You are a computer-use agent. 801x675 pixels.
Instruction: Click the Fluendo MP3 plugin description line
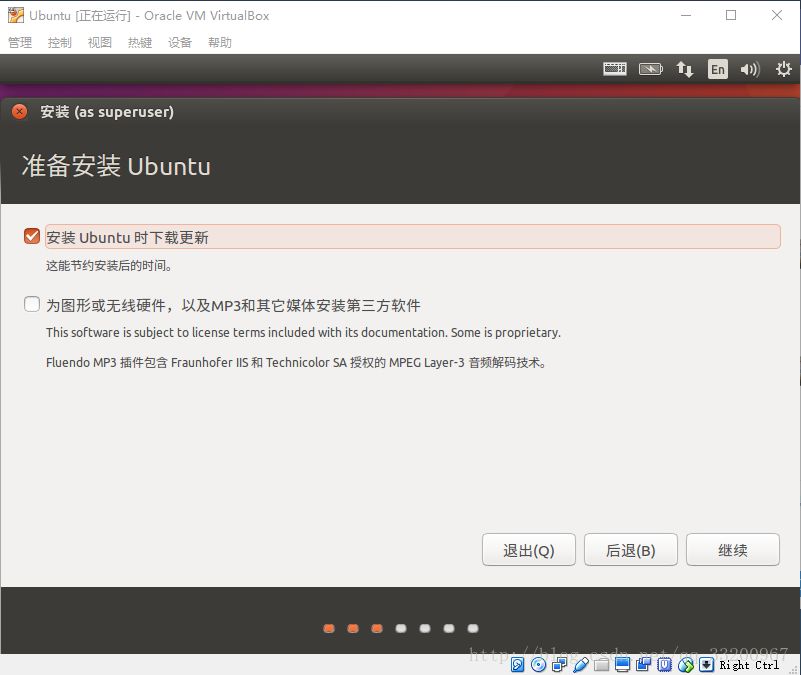(296, 362)
